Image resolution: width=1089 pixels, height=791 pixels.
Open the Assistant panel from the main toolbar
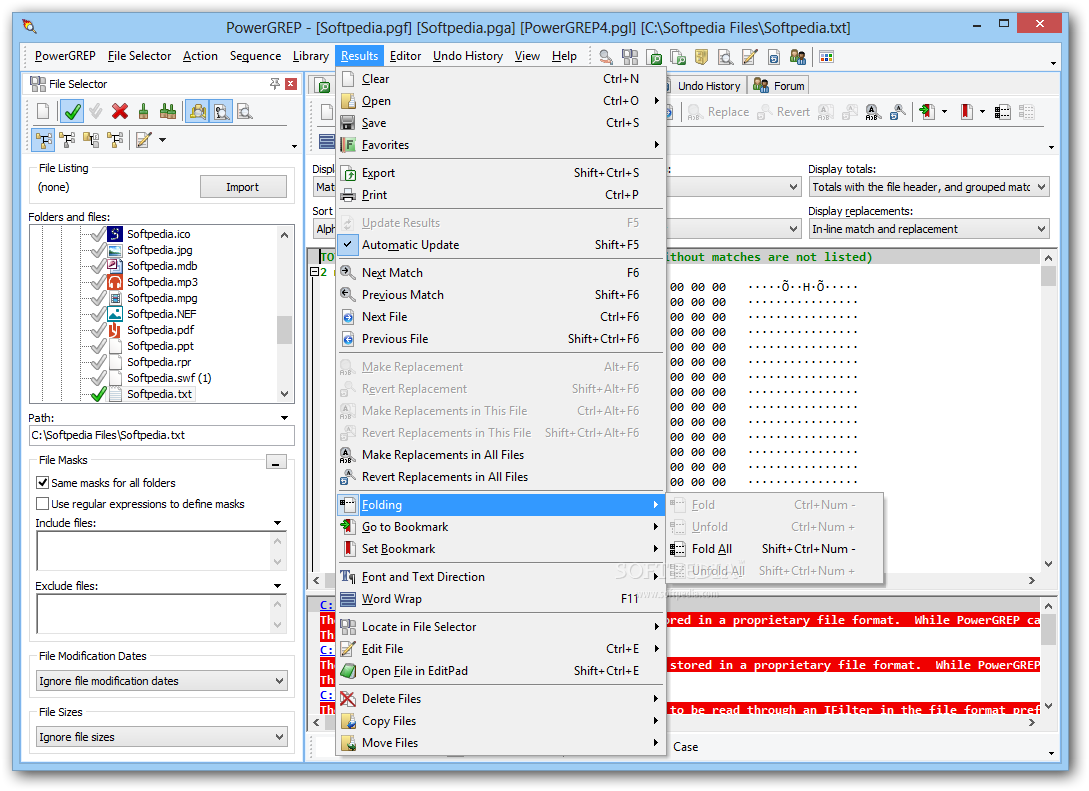point(606,57)
